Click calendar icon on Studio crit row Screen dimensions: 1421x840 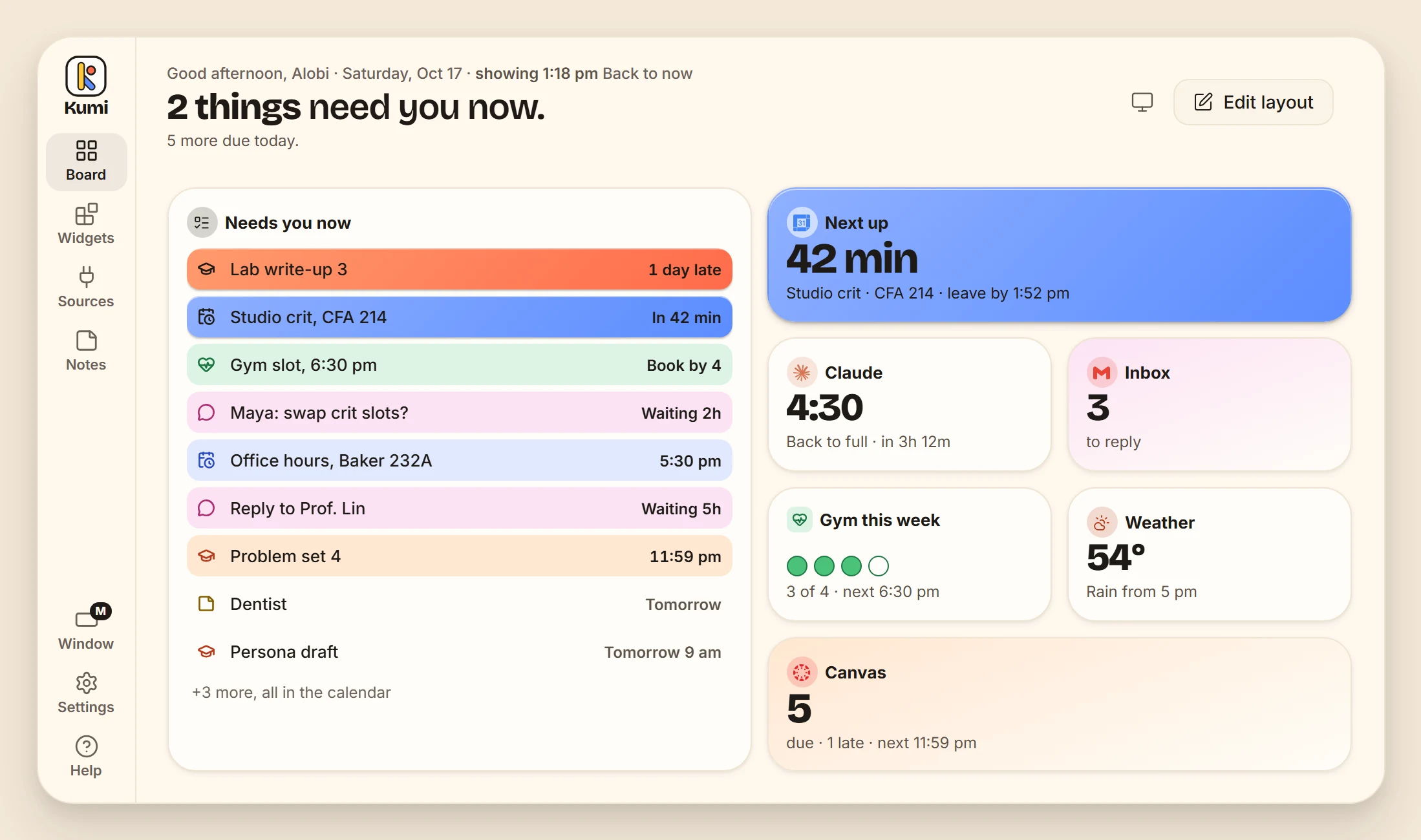[206, 317]
